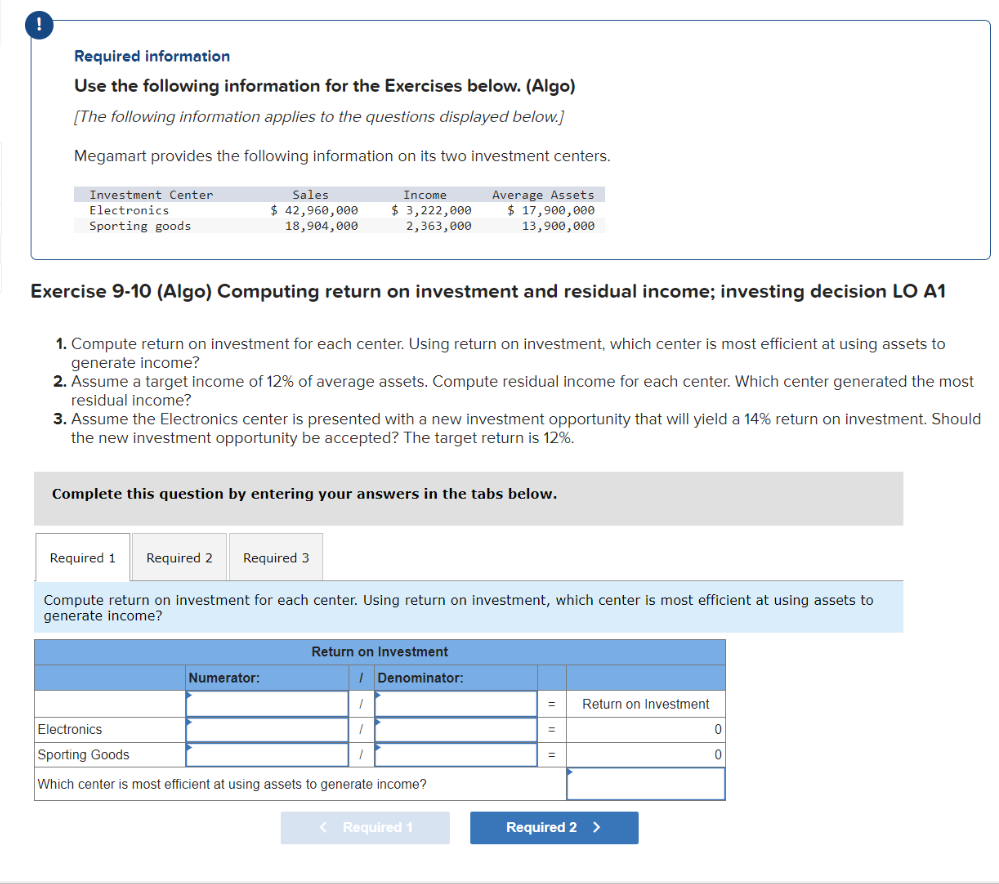Image resolution: width=999 pixels, height=884 pixels.
Task: Click the 'Complete this question' instruction banner
Action: tap(468, 498)
